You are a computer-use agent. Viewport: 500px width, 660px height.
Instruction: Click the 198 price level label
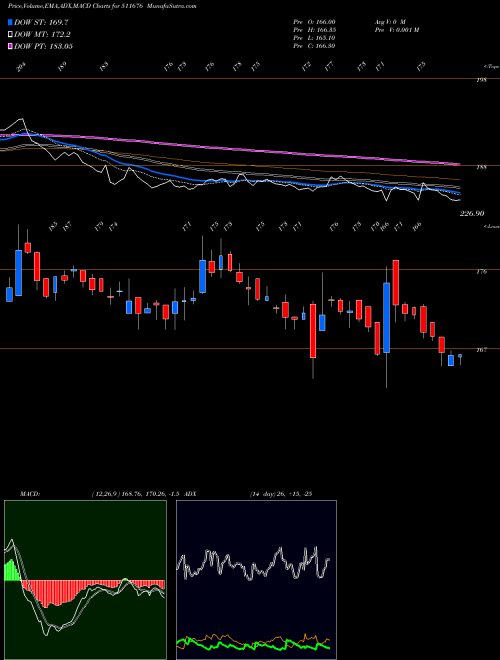point(482,80)
